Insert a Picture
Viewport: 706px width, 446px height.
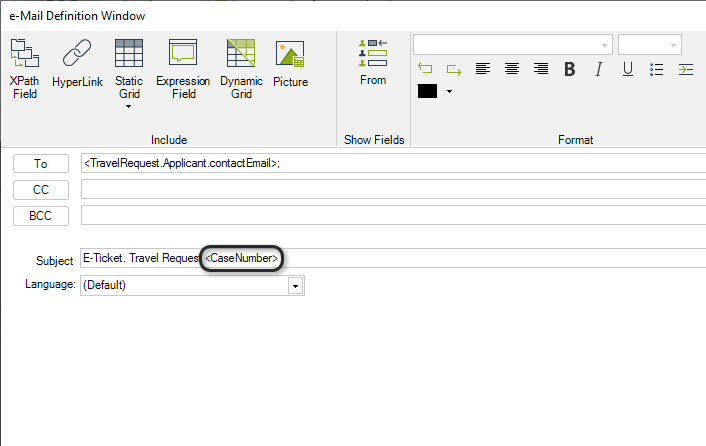[290, 63]
